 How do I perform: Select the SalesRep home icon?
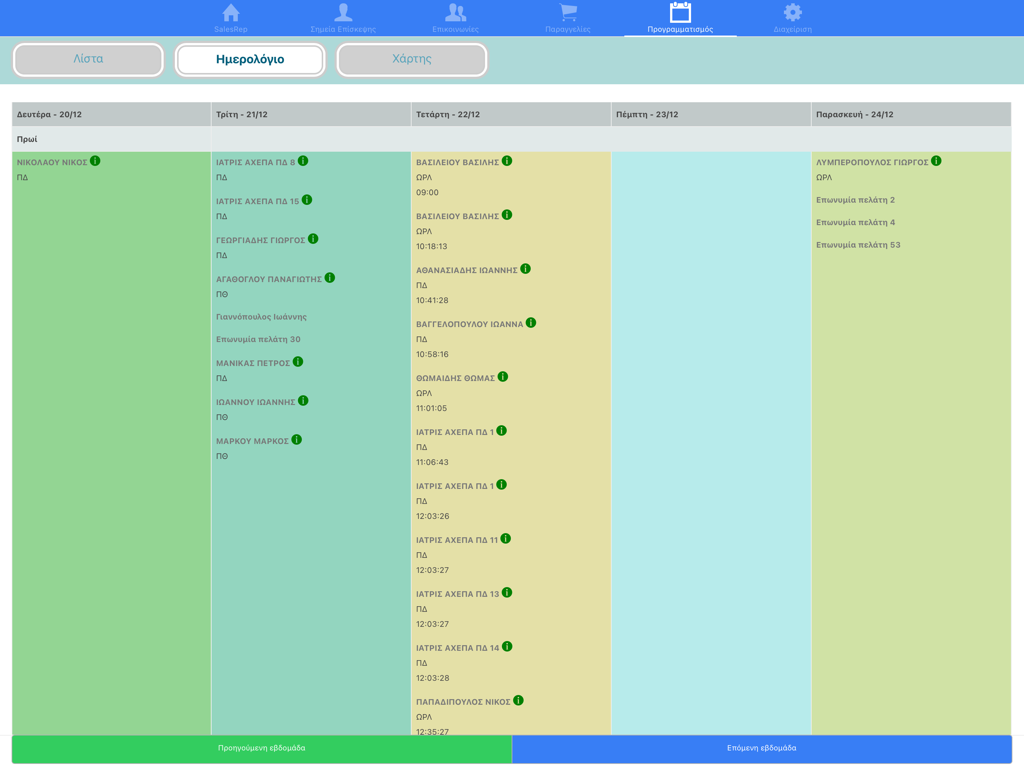[x=232, y=16]
